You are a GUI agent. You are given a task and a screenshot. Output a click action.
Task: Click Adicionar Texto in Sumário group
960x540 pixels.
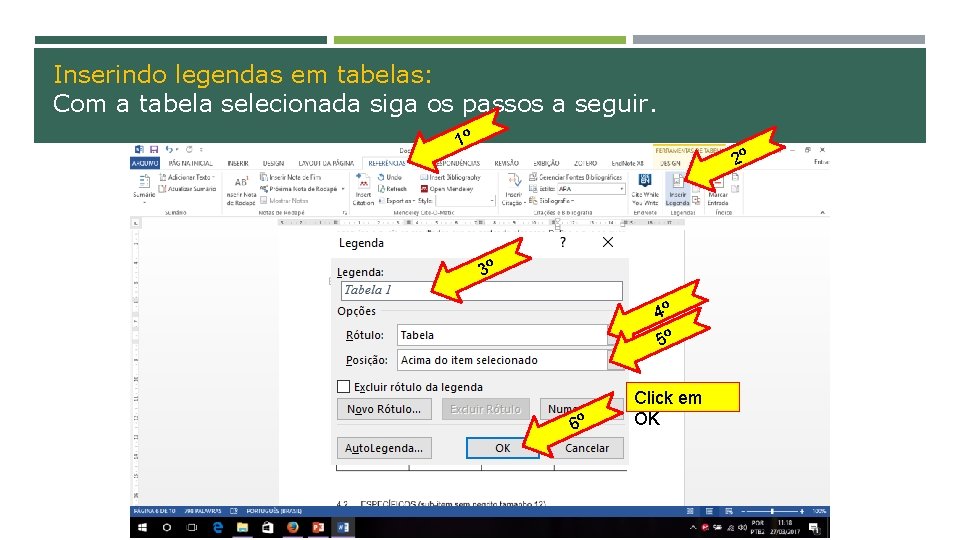click(187, 177)
